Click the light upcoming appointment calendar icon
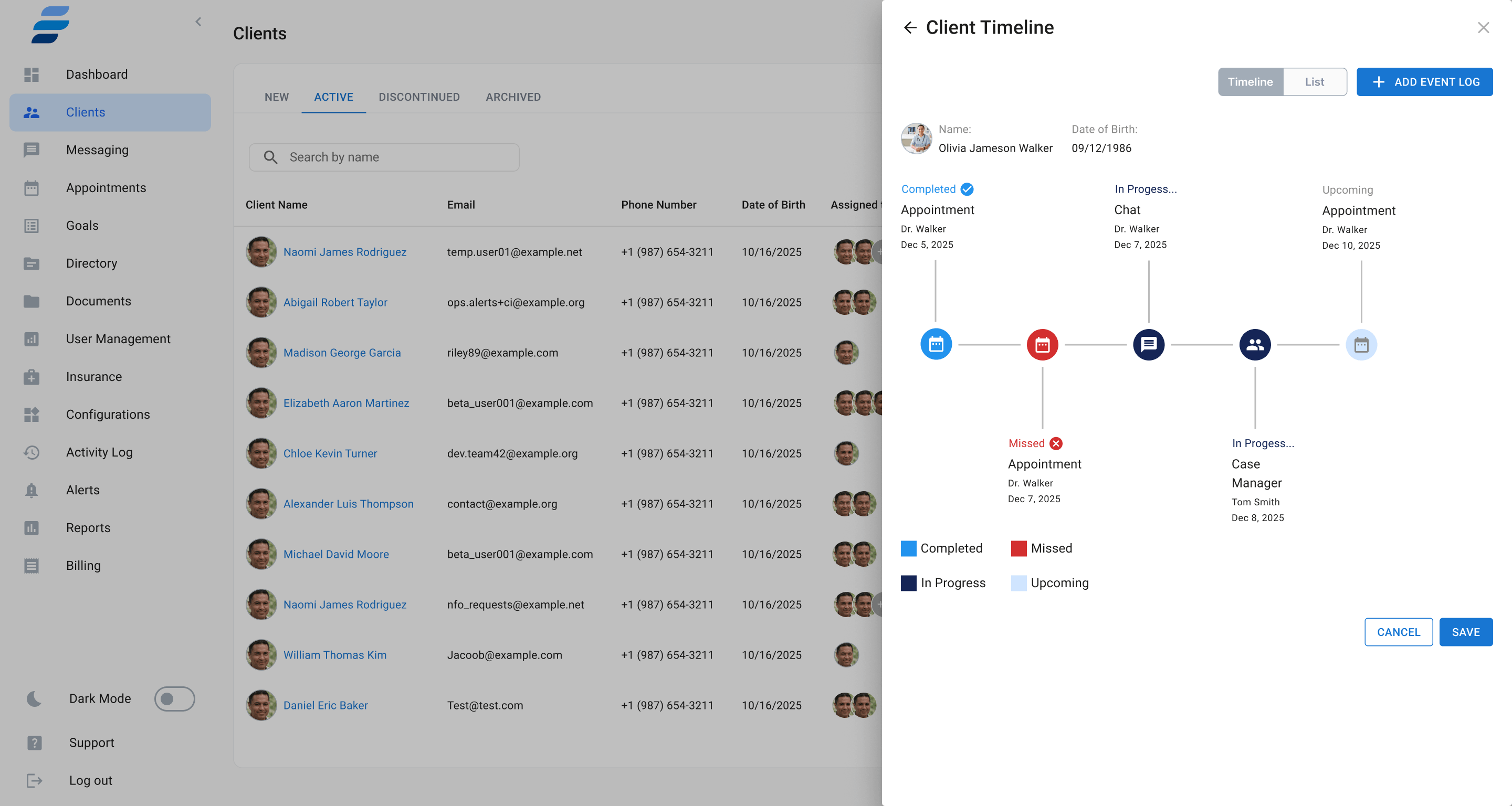Screen dimensions: 1512x806 coord(1361,344)
